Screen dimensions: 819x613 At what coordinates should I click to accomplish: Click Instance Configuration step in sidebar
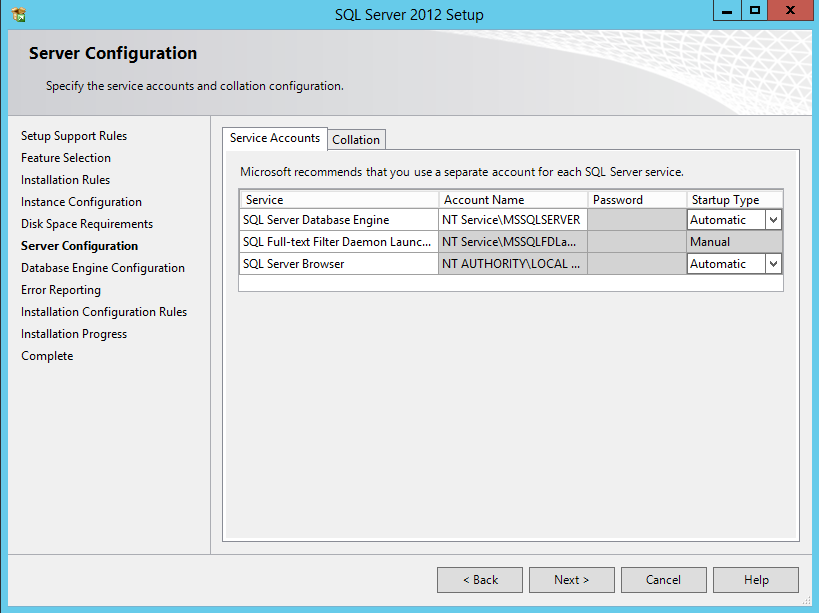[x=81, y=202]
